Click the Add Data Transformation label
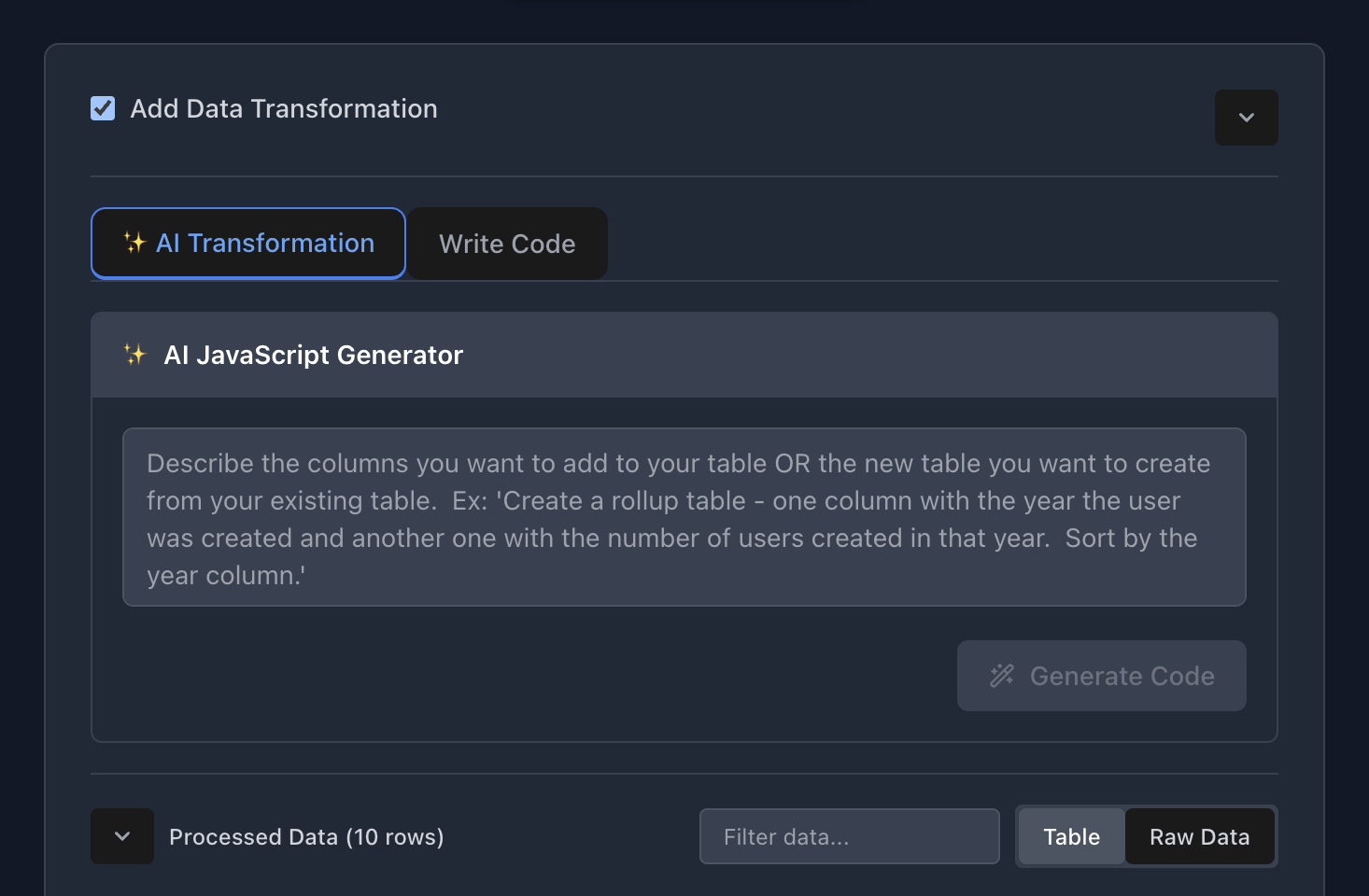The height and width of the screenshot is (896, 1369). click(284, 109)
